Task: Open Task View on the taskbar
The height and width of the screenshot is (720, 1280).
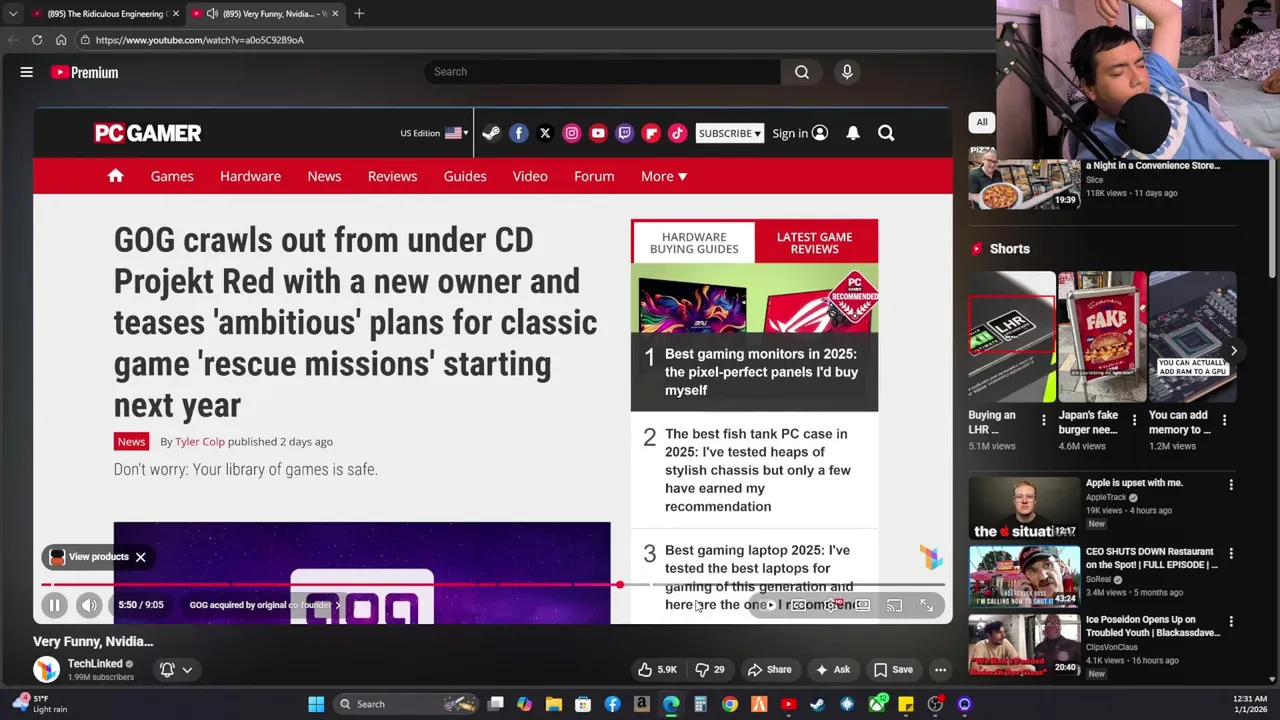Action: (496, 704)
